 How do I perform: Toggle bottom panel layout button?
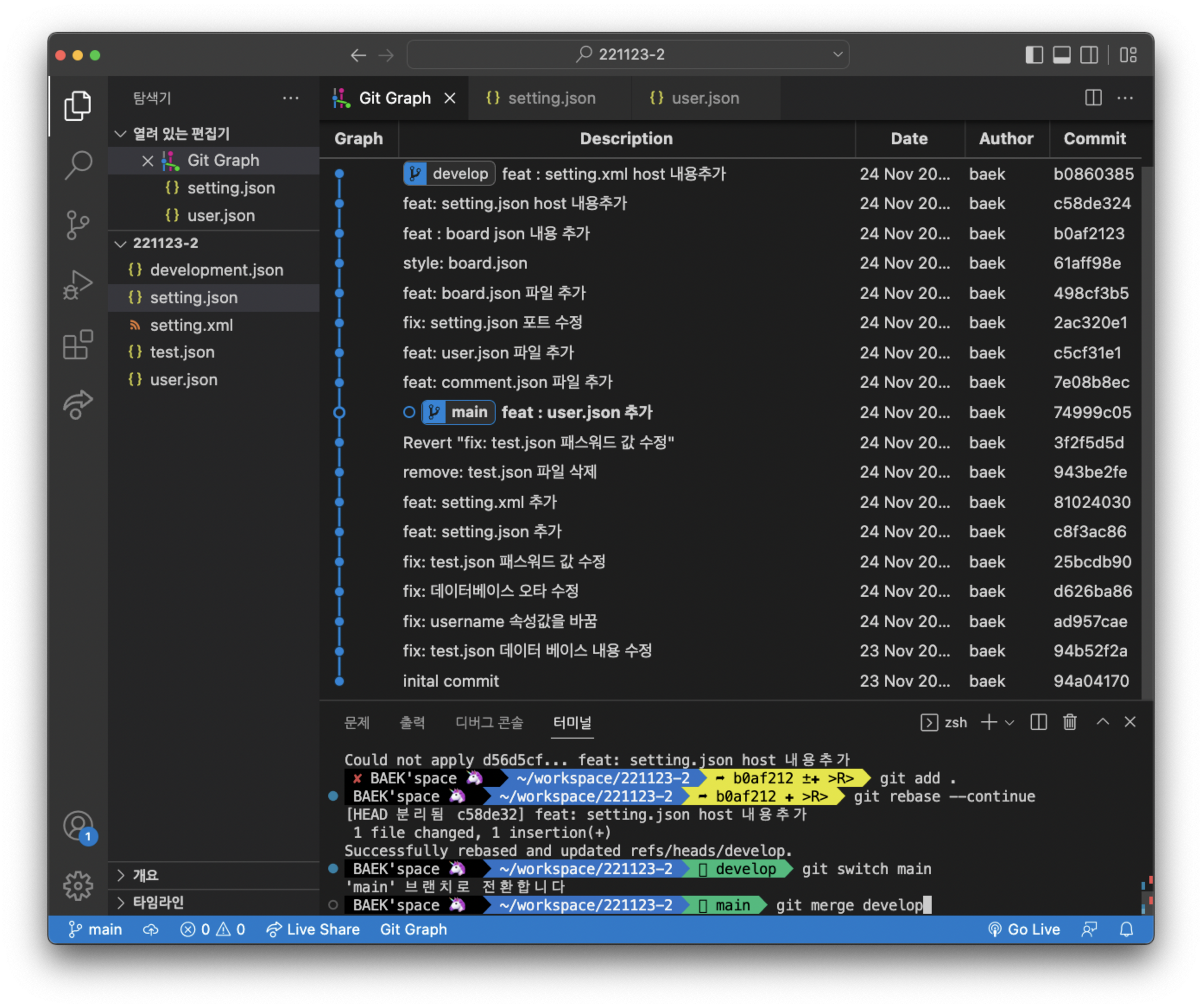click(1061, 55)
